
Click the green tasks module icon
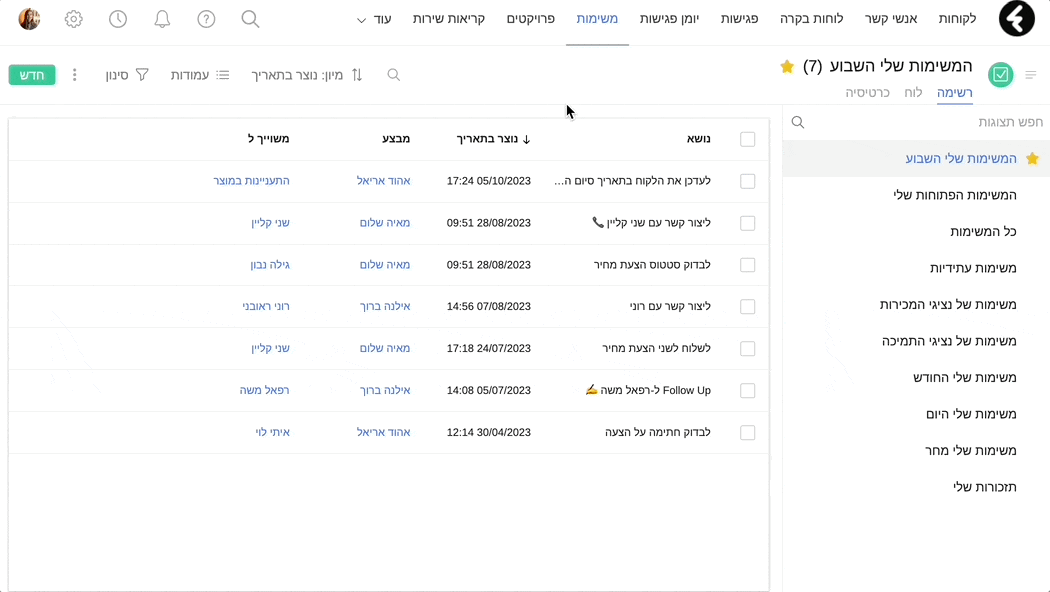1000,74
